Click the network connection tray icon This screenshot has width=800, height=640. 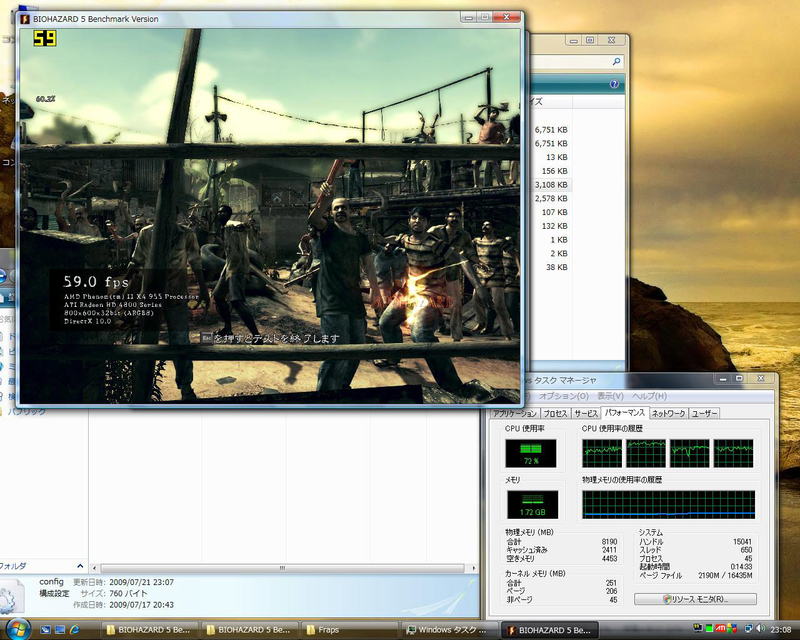(x=749, y=628)
